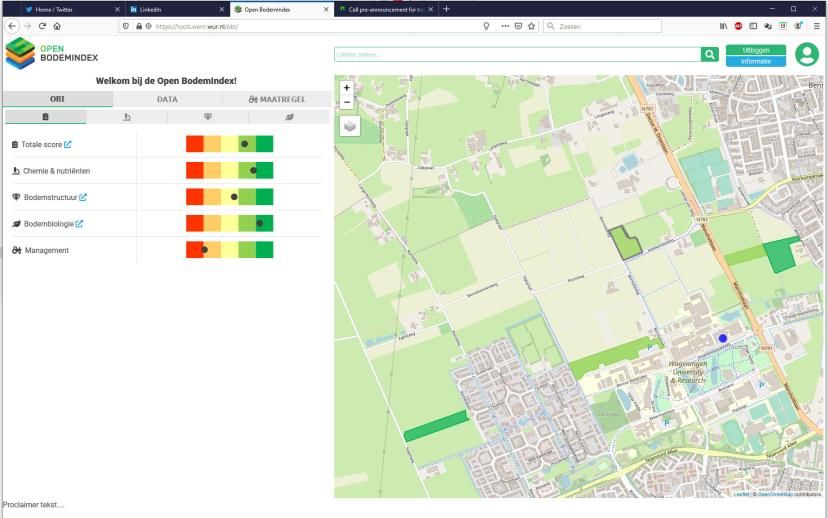Toggle the browser sidebar icon
The image size is (828, 518).
click(x=753, y=26)
